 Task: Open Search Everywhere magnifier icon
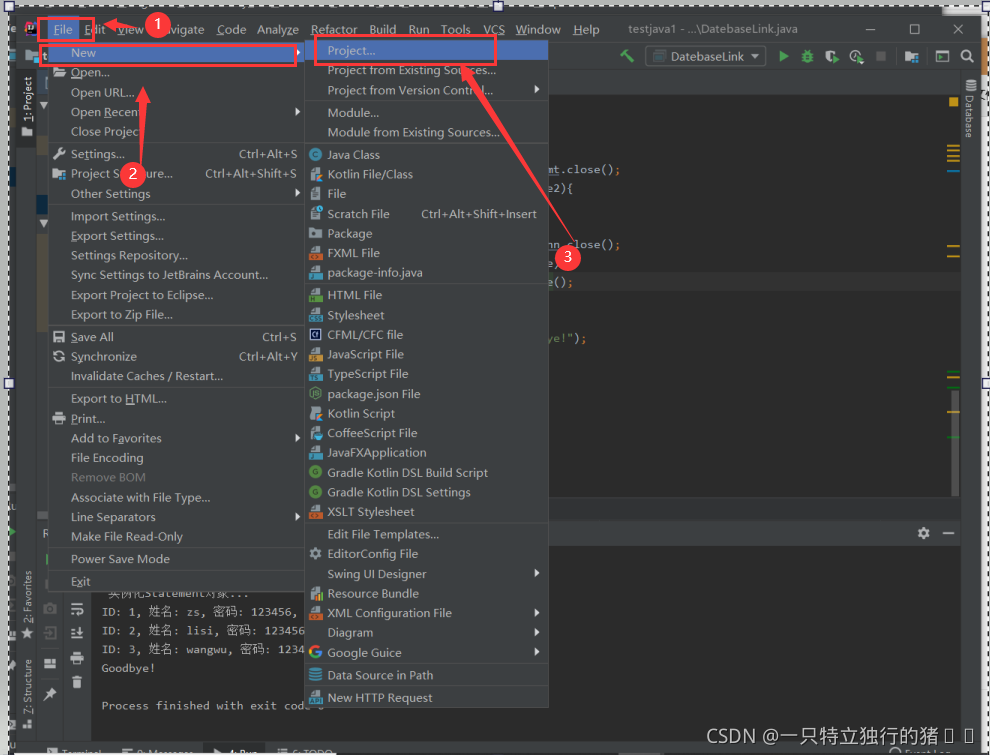967,56
